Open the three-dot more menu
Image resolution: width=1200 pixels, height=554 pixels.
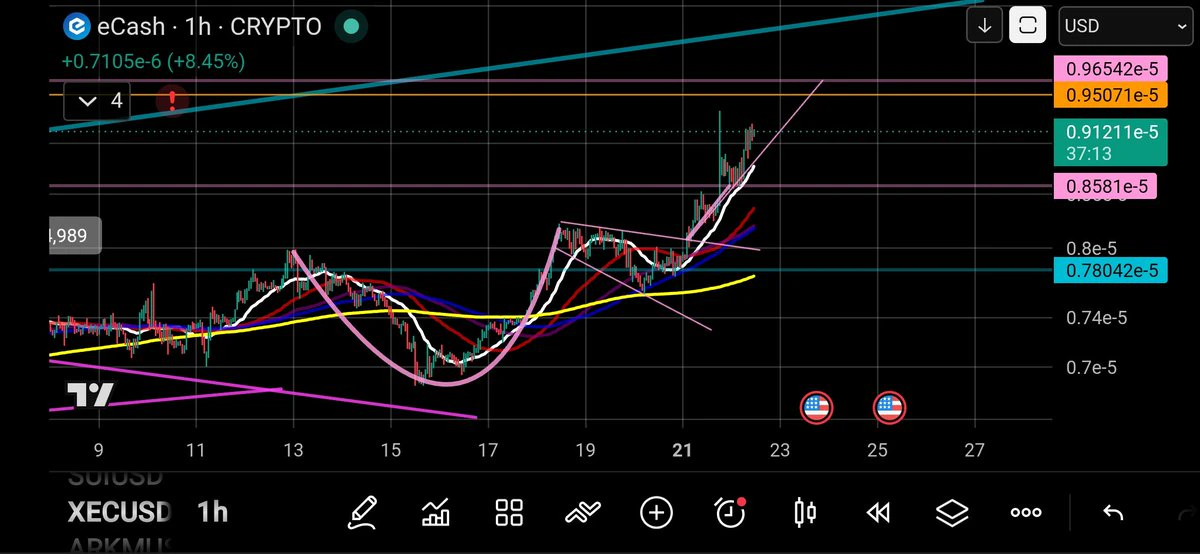[1026, 513]
